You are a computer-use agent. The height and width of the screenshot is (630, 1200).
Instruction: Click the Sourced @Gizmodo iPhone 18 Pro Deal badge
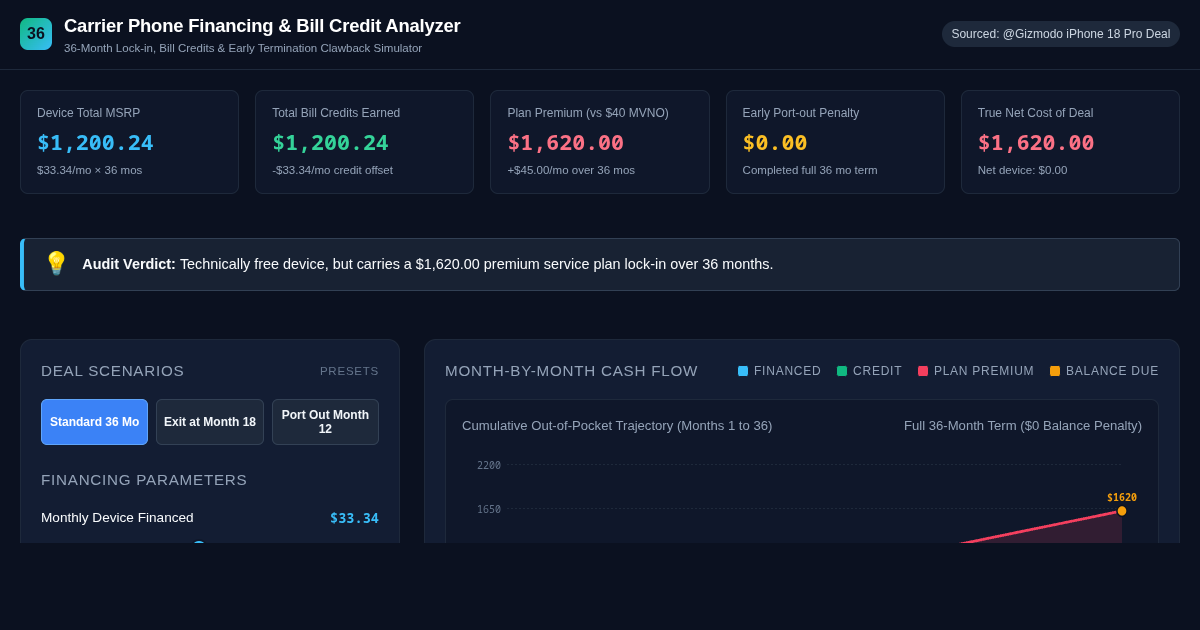(x=1061, y=34)
